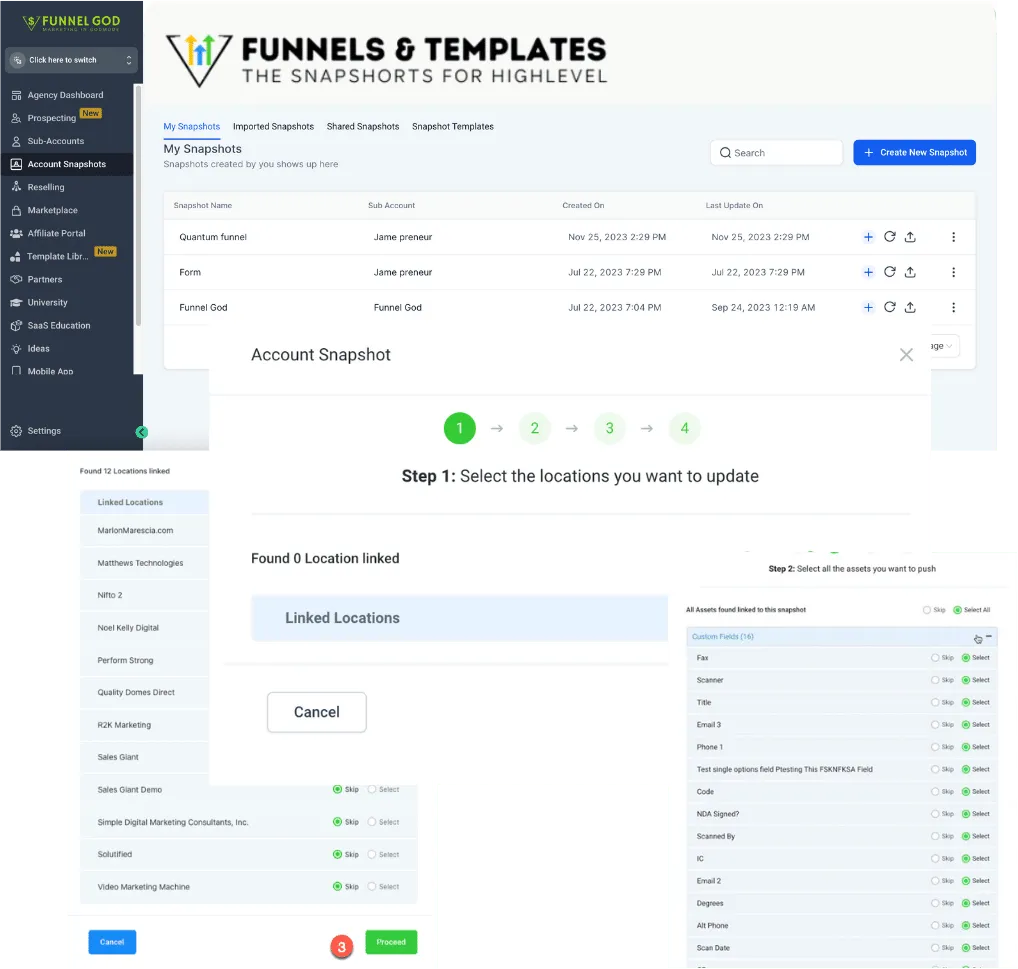This screenshot has height=969, width=1018.
Task: Select Skip for Fax custom field
Action: [936, 658]
